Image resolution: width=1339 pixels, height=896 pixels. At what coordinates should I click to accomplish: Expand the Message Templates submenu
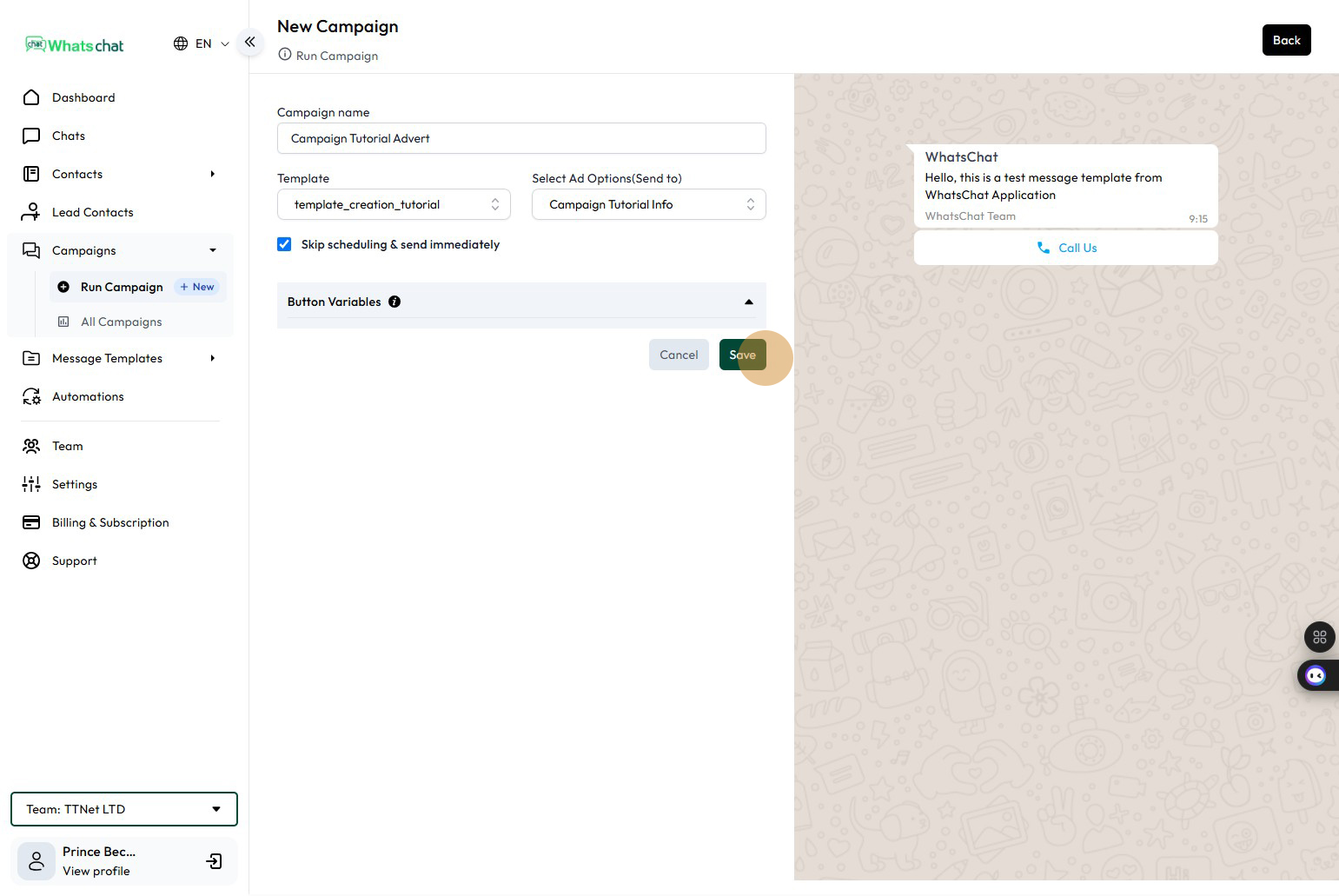click(x=212, y=358)
